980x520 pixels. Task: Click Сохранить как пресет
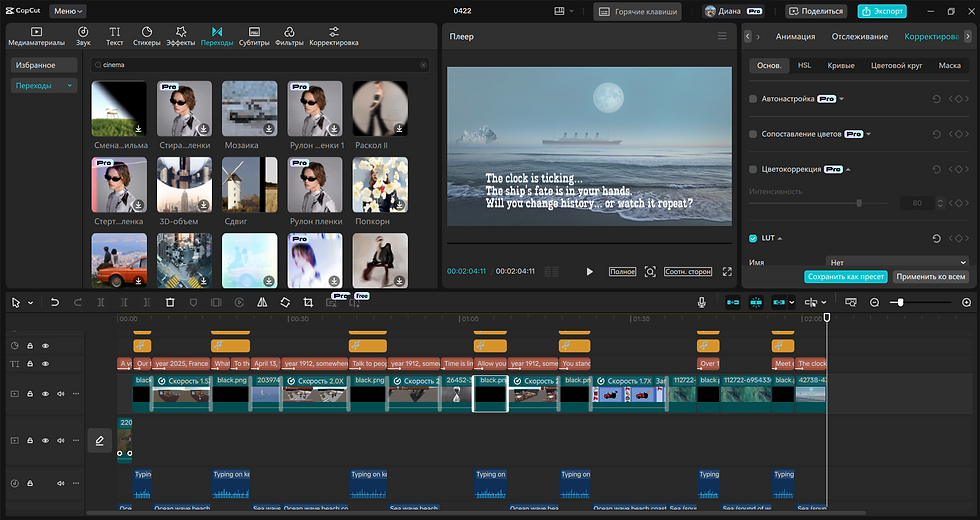846,276
